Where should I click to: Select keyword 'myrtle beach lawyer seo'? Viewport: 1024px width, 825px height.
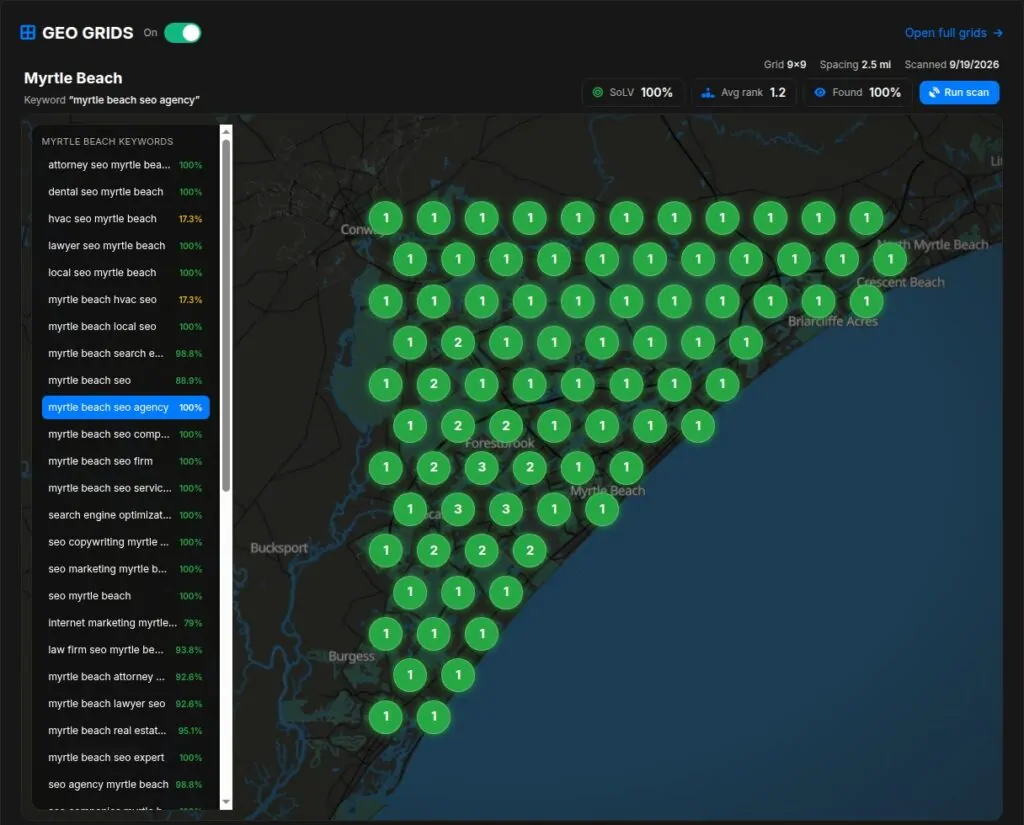point(125,704)
